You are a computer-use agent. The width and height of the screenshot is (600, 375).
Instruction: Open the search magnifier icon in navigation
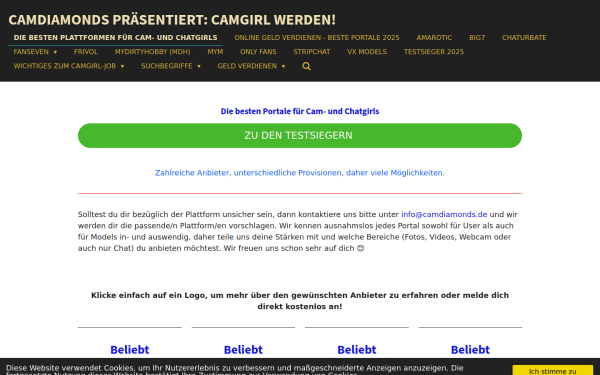(x=307, y=66)
